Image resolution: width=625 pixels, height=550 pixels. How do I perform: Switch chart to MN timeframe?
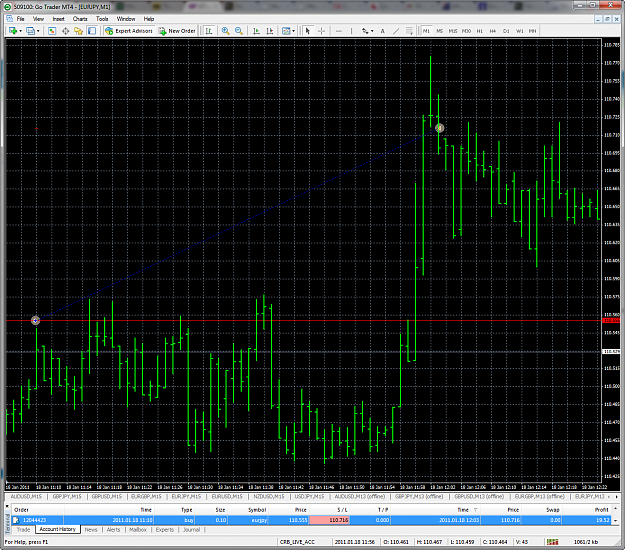(533, 31)
